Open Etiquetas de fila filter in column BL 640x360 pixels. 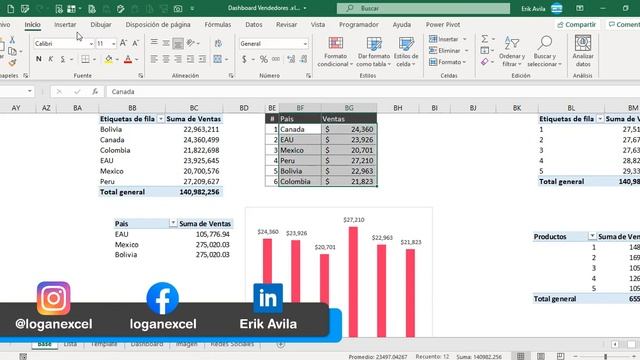(x=600, y=119)
